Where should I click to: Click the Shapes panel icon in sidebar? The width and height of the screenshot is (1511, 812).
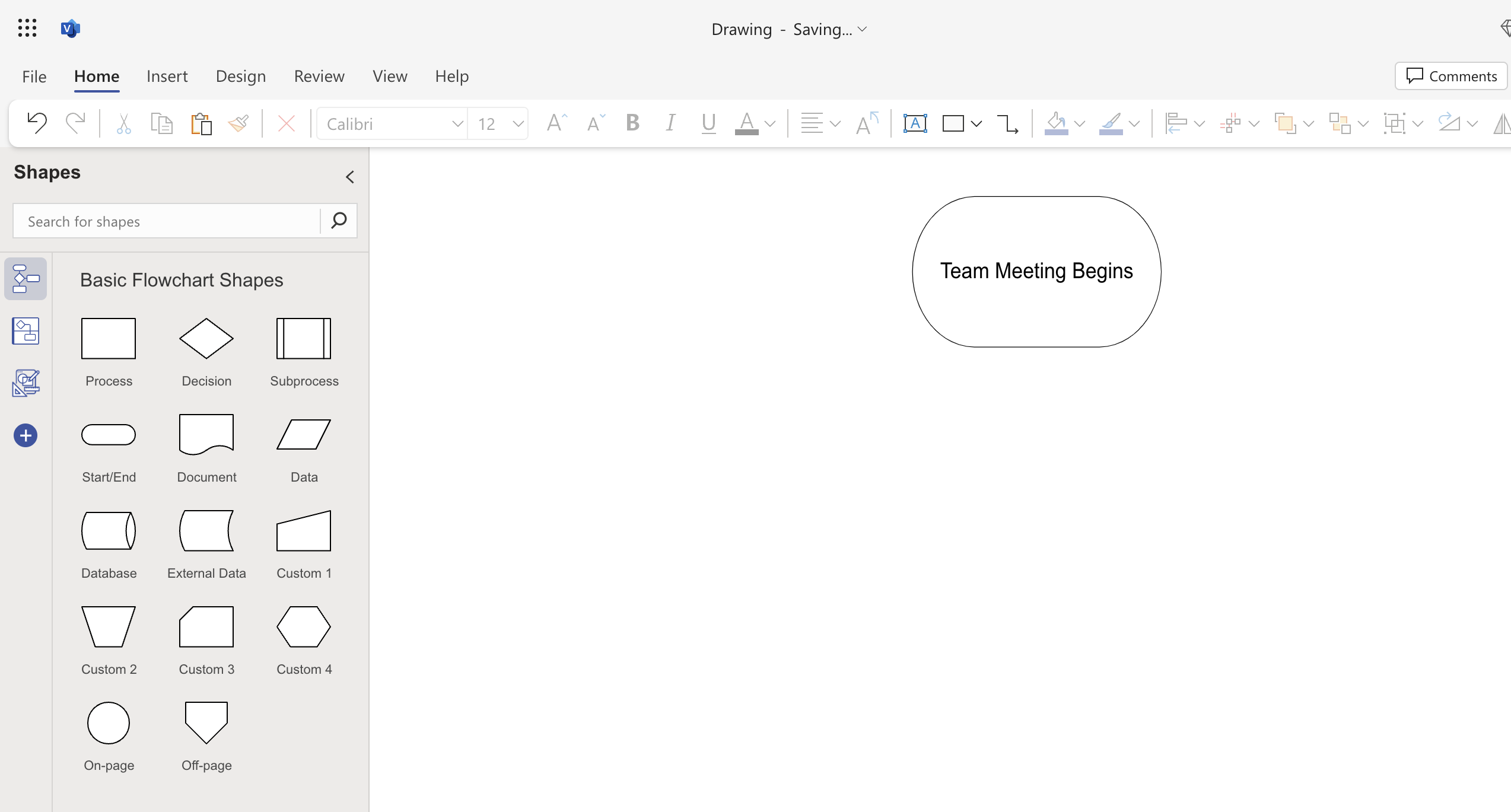tap(26, 278)
